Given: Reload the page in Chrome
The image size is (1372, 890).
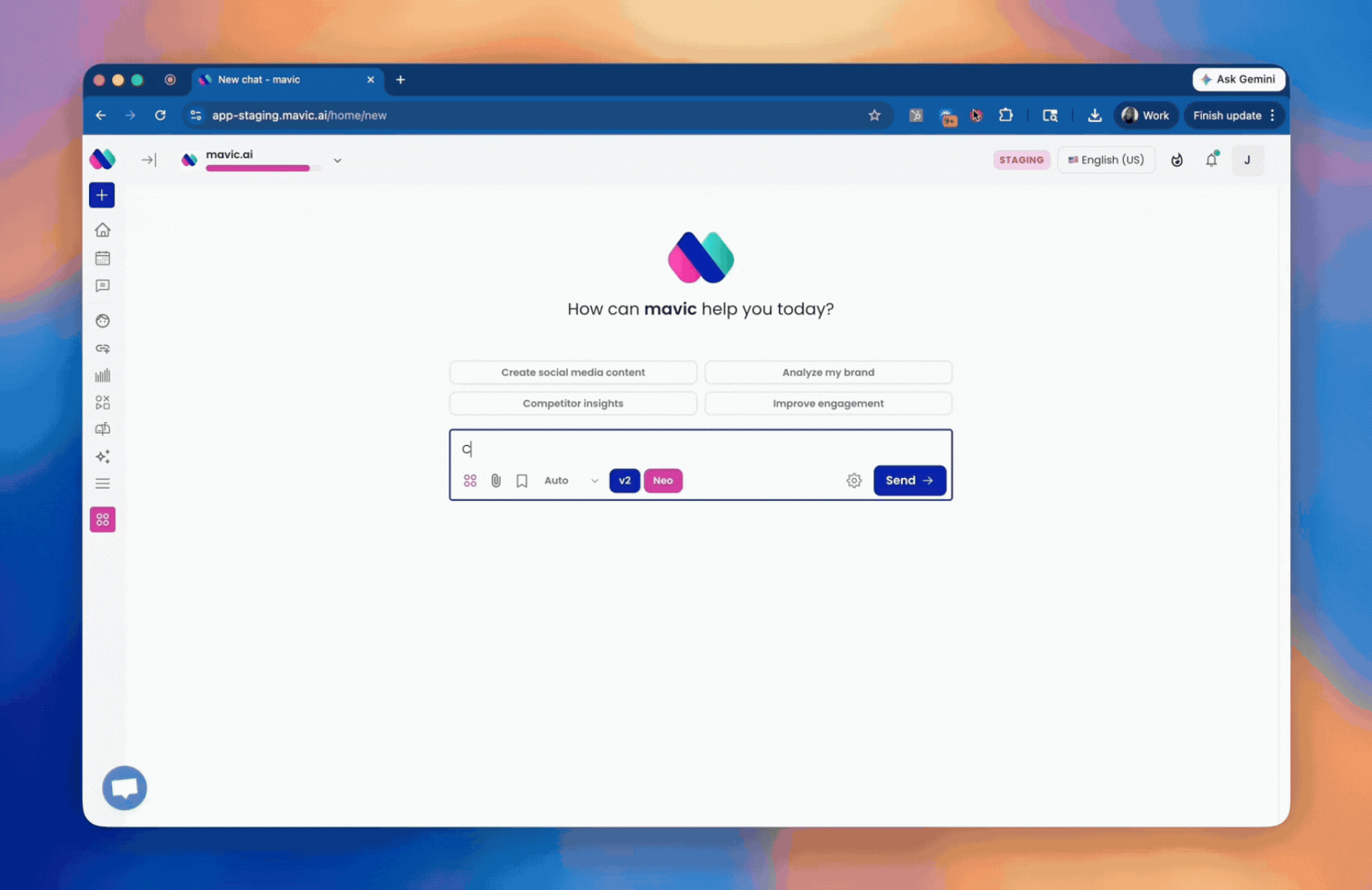Looking at the screenshot, I should 160,115.
